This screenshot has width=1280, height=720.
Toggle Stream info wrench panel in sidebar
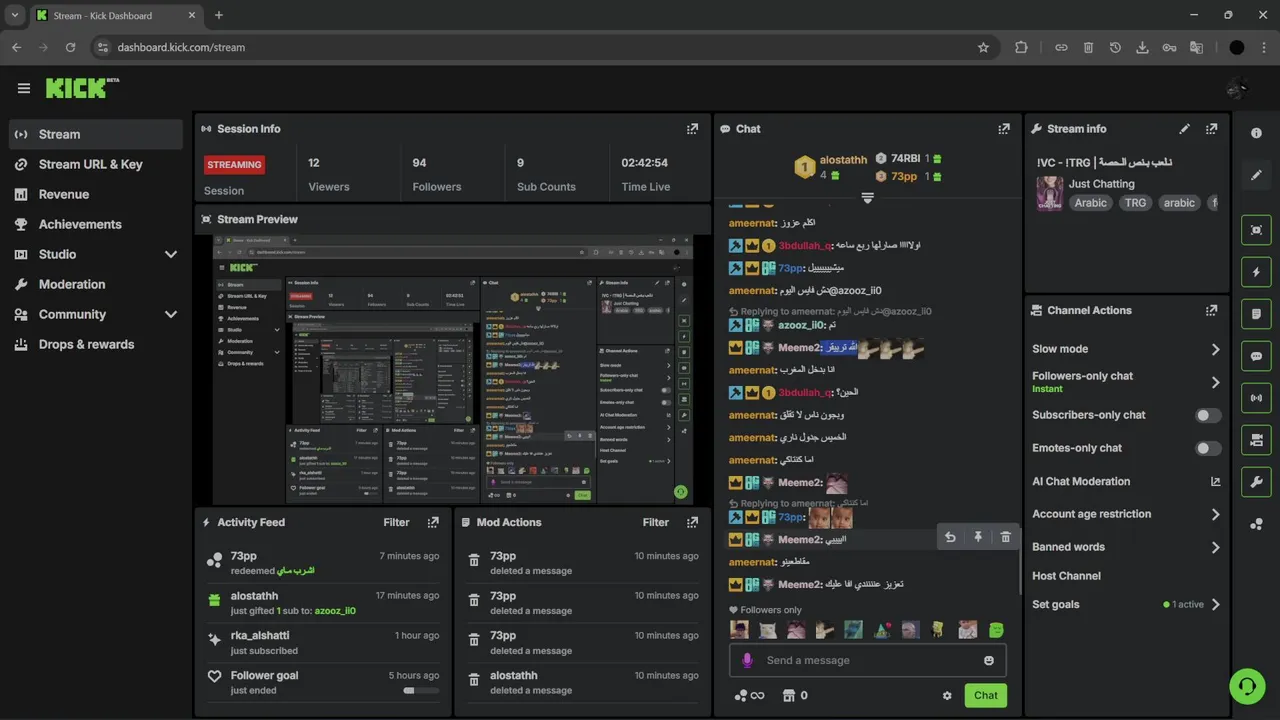coord(1257,482)
